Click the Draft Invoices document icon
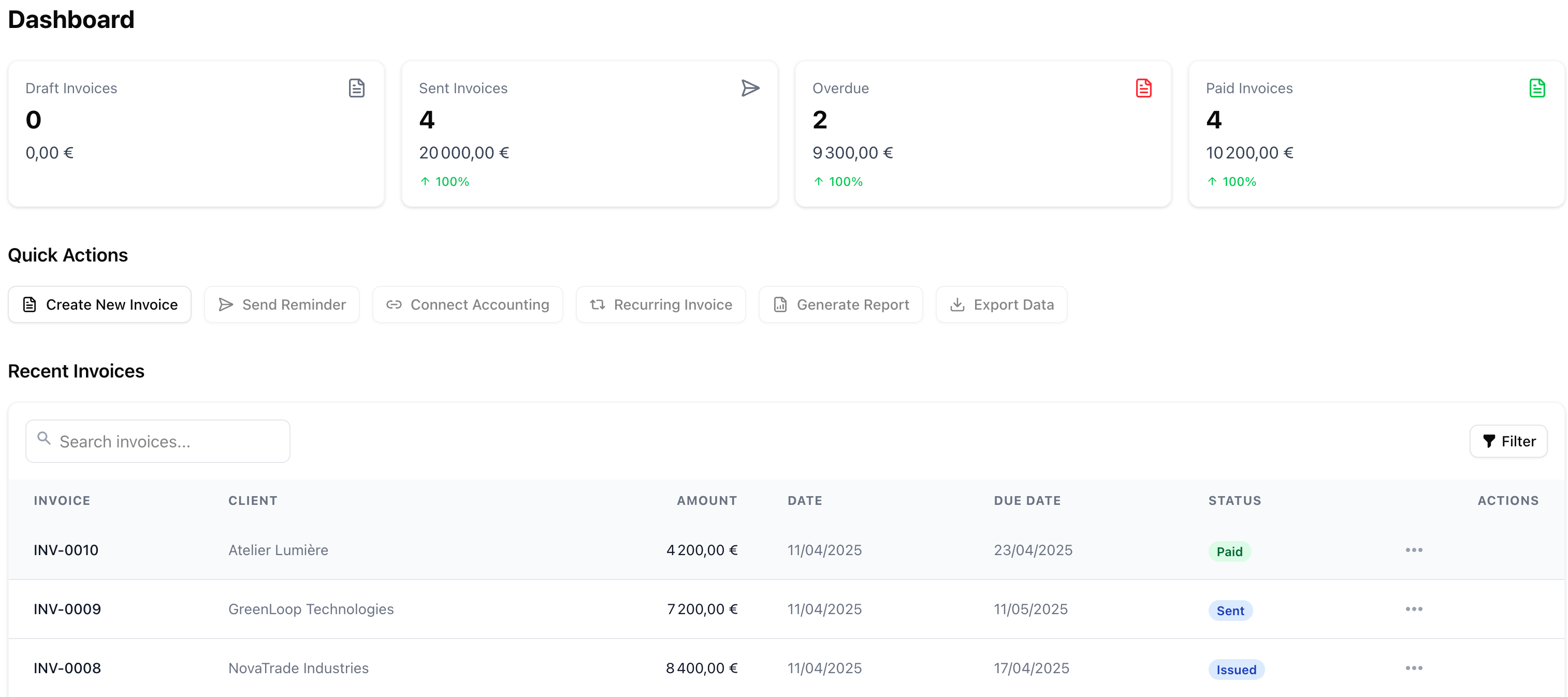Image resolution: width=1568 pixels, height=697 pixels. pyautogui.click(x=357, y=88)
